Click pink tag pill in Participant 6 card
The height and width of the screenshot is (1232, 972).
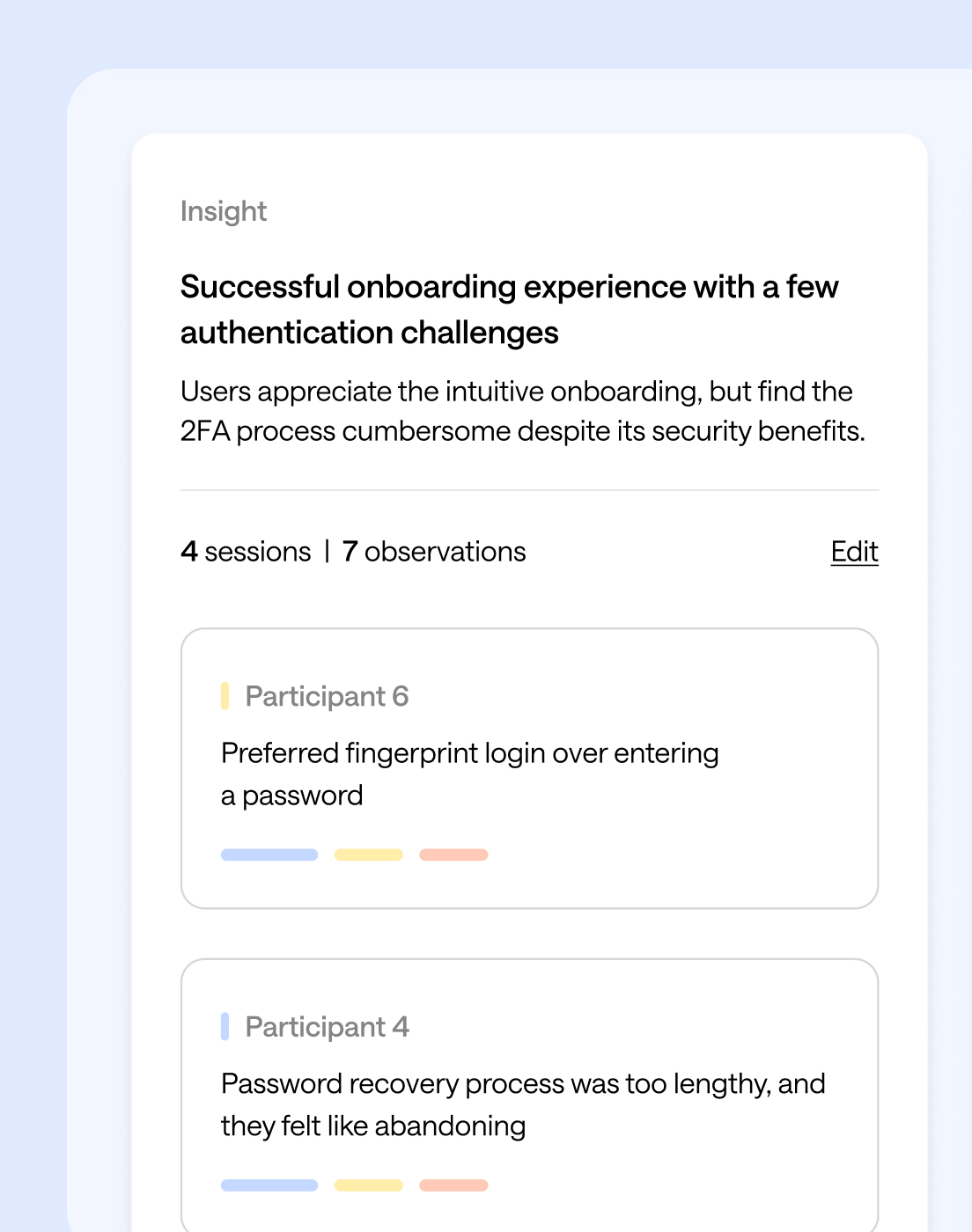coord(453,854)
